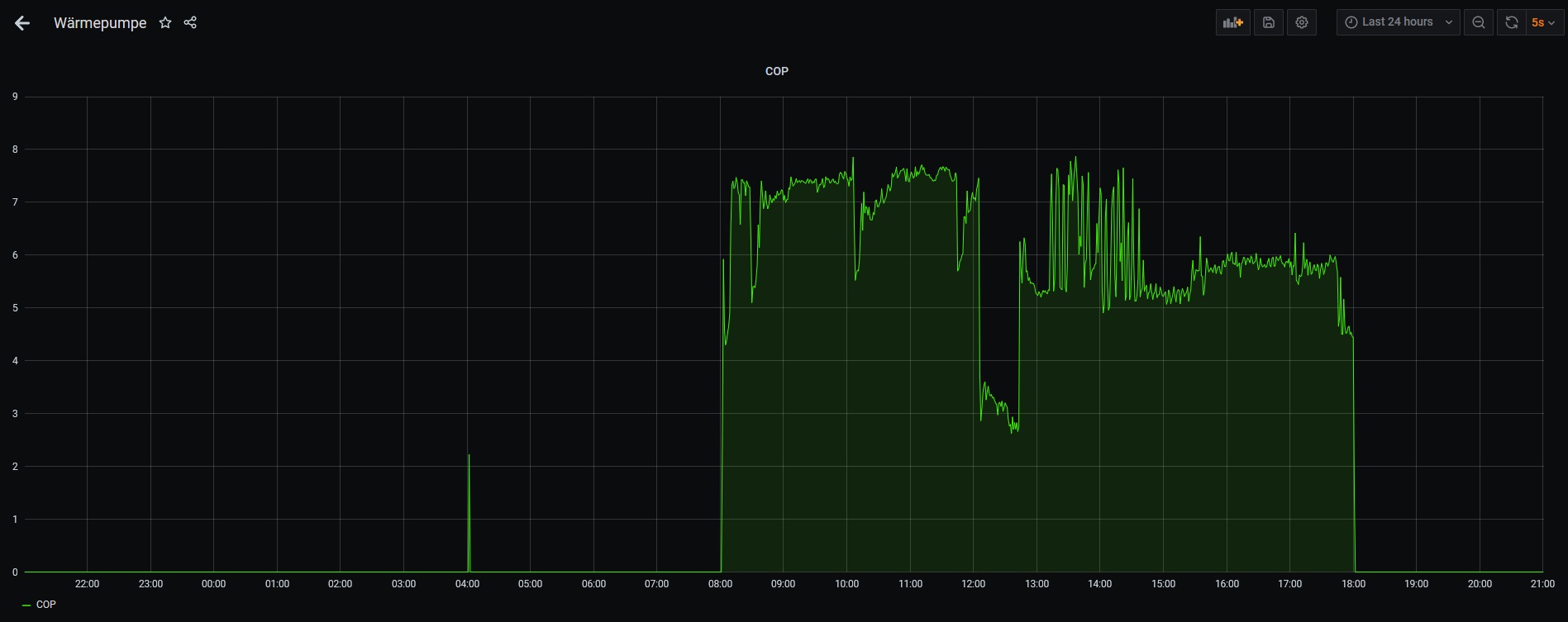Click the 21:00 x-axis time label
Image resolution: width=1568 pixels, height=622 pixels.
[x=1542, y=584]
